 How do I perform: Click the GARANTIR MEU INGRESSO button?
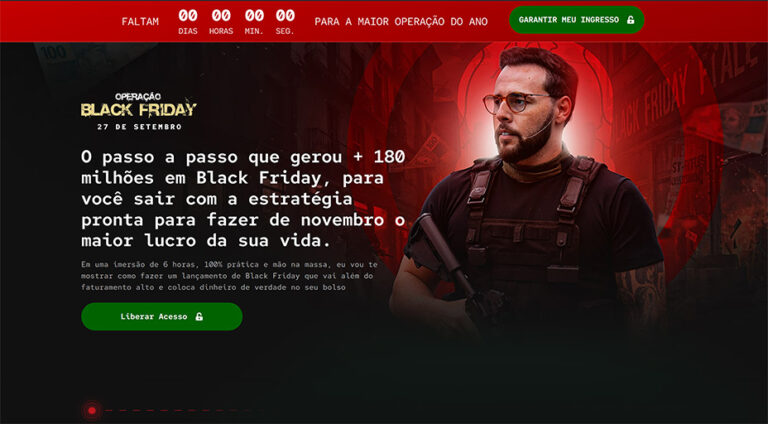tap(576, 20)
